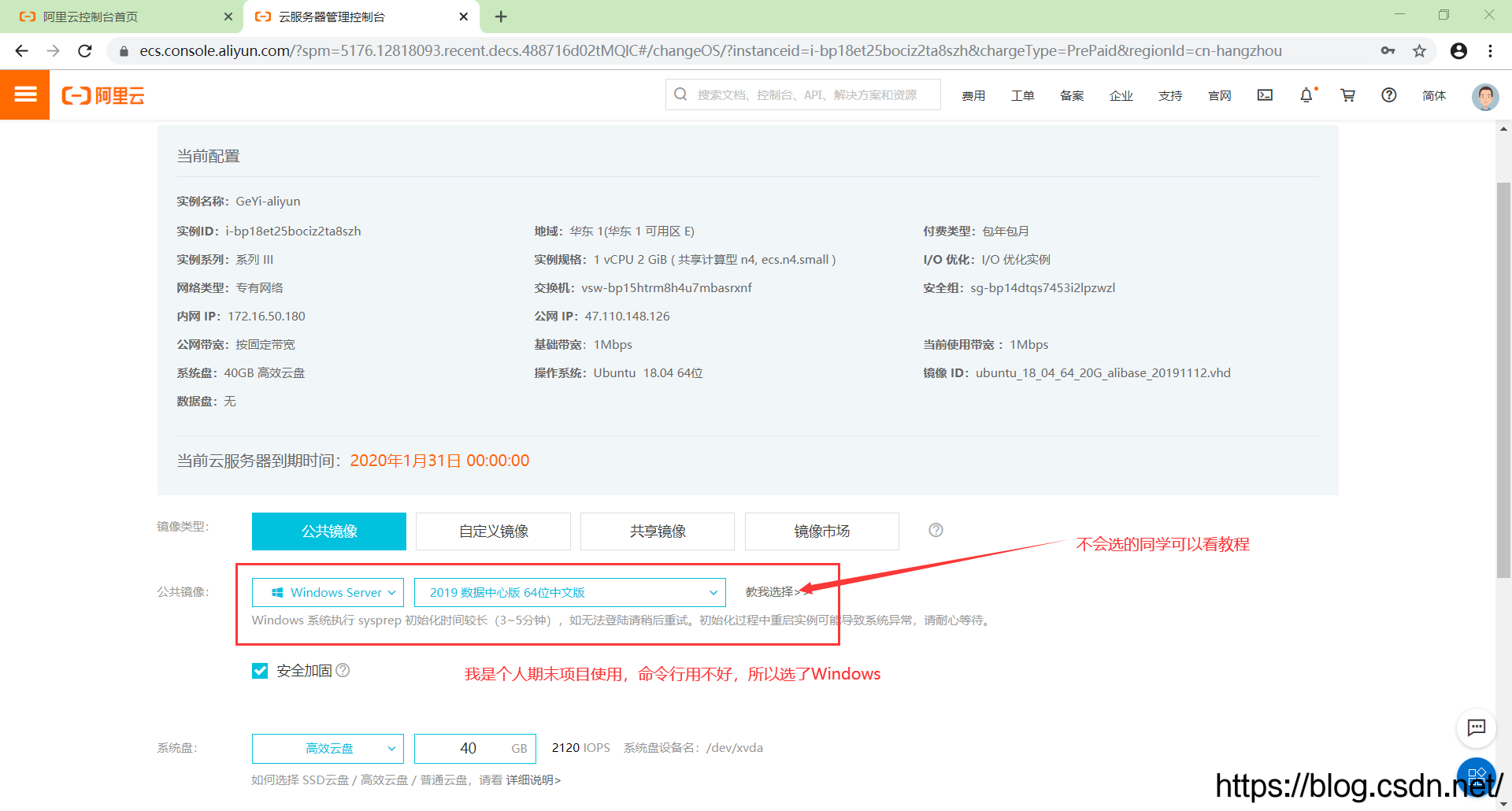Open the 详细说明 link
The height and width of the screenshot is (811, 1512).
click(533, 780)
